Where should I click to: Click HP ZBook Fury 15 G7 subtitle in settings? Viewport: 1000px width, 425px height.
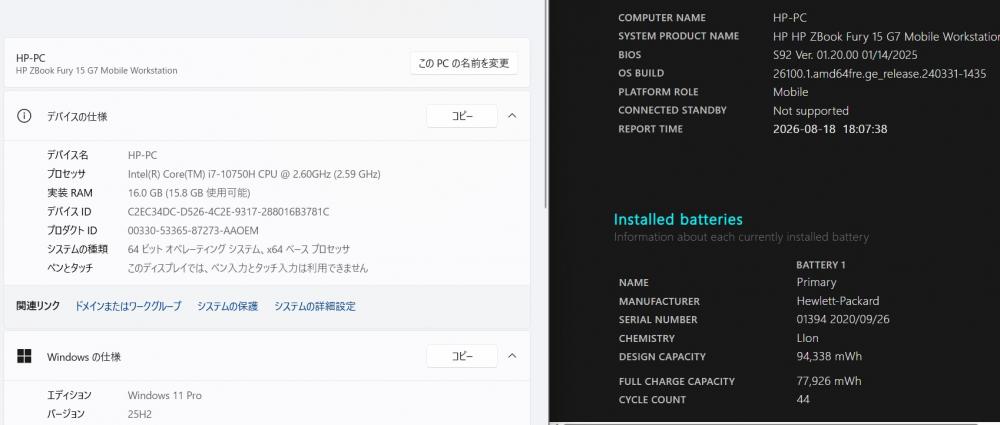97,71
